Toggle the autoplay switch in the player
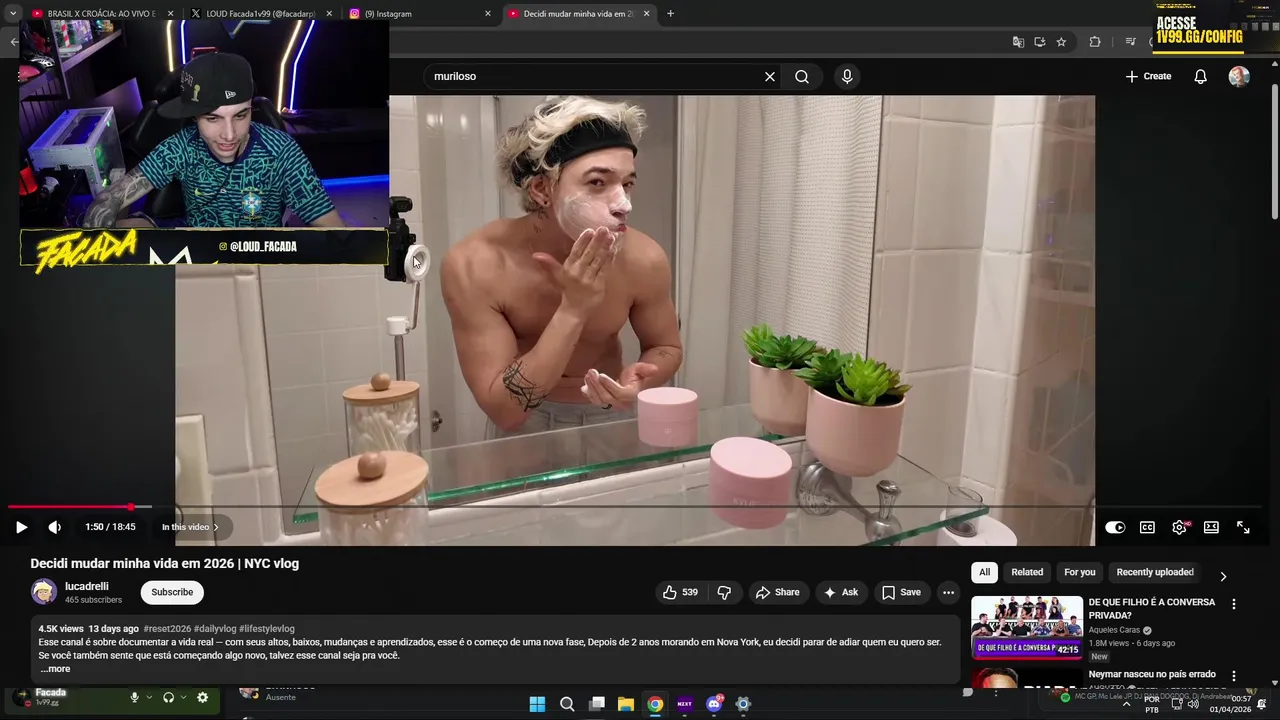The width and height of the screenshot is (1280, 720). (1115, 527)
